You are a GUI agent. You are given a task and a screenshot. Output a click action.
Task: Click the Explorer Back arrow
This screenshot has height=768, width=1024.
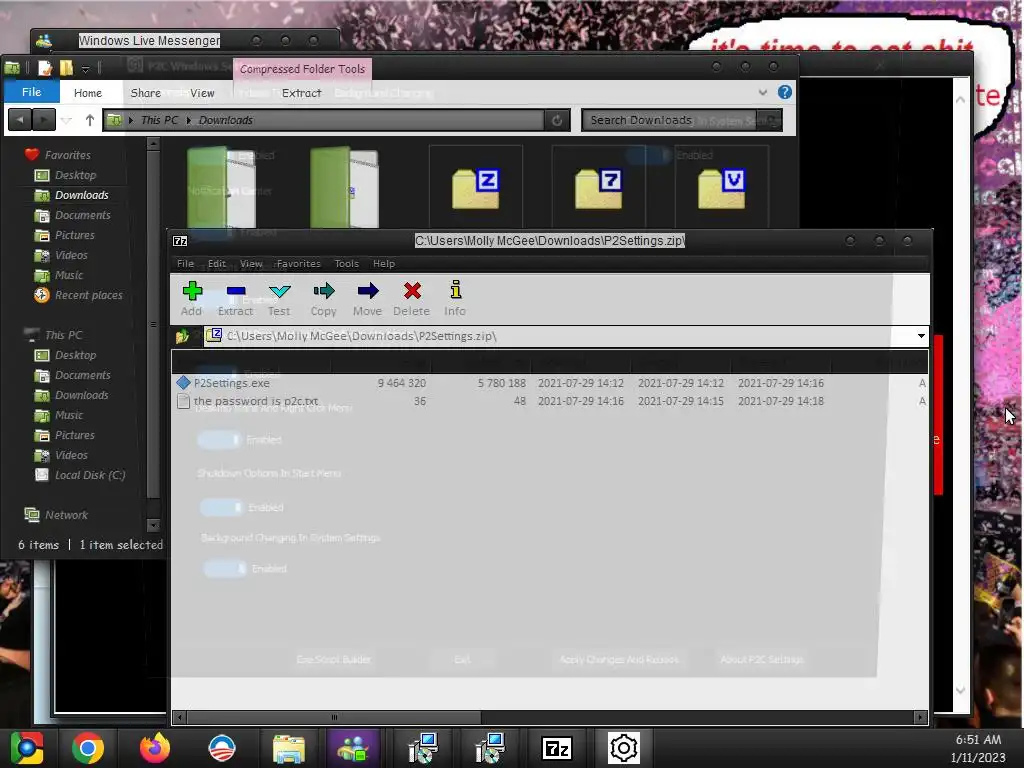[x=20, y=120]
